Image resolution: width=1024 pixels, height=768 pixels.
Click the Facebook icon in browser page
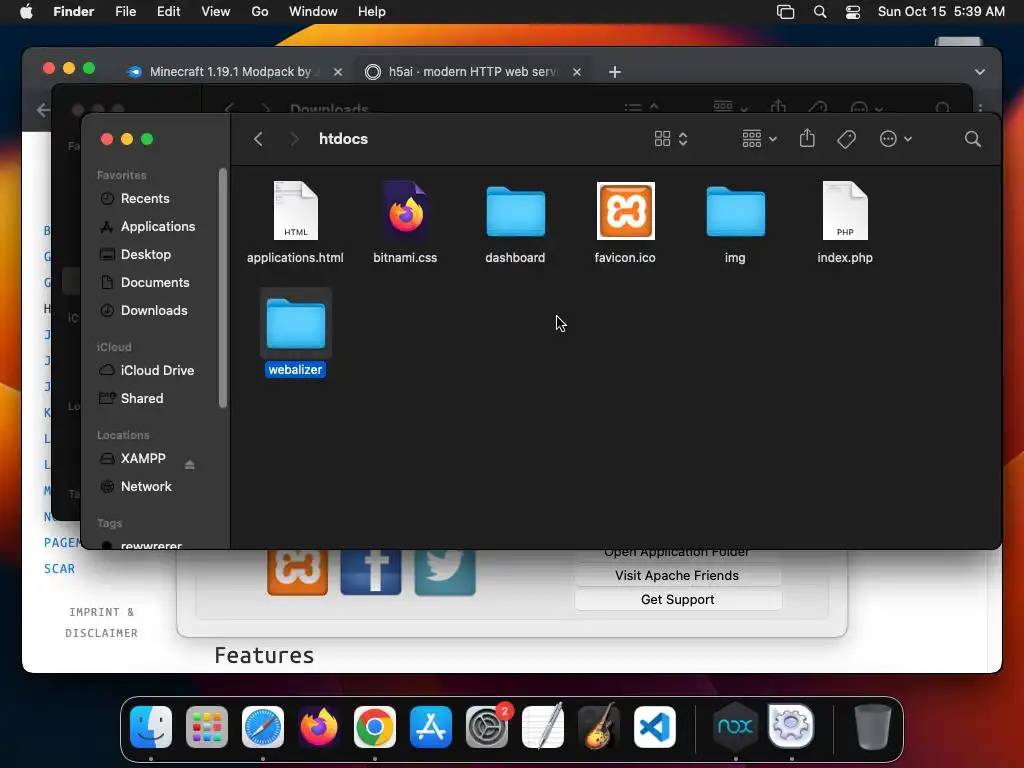pos(371,572)
